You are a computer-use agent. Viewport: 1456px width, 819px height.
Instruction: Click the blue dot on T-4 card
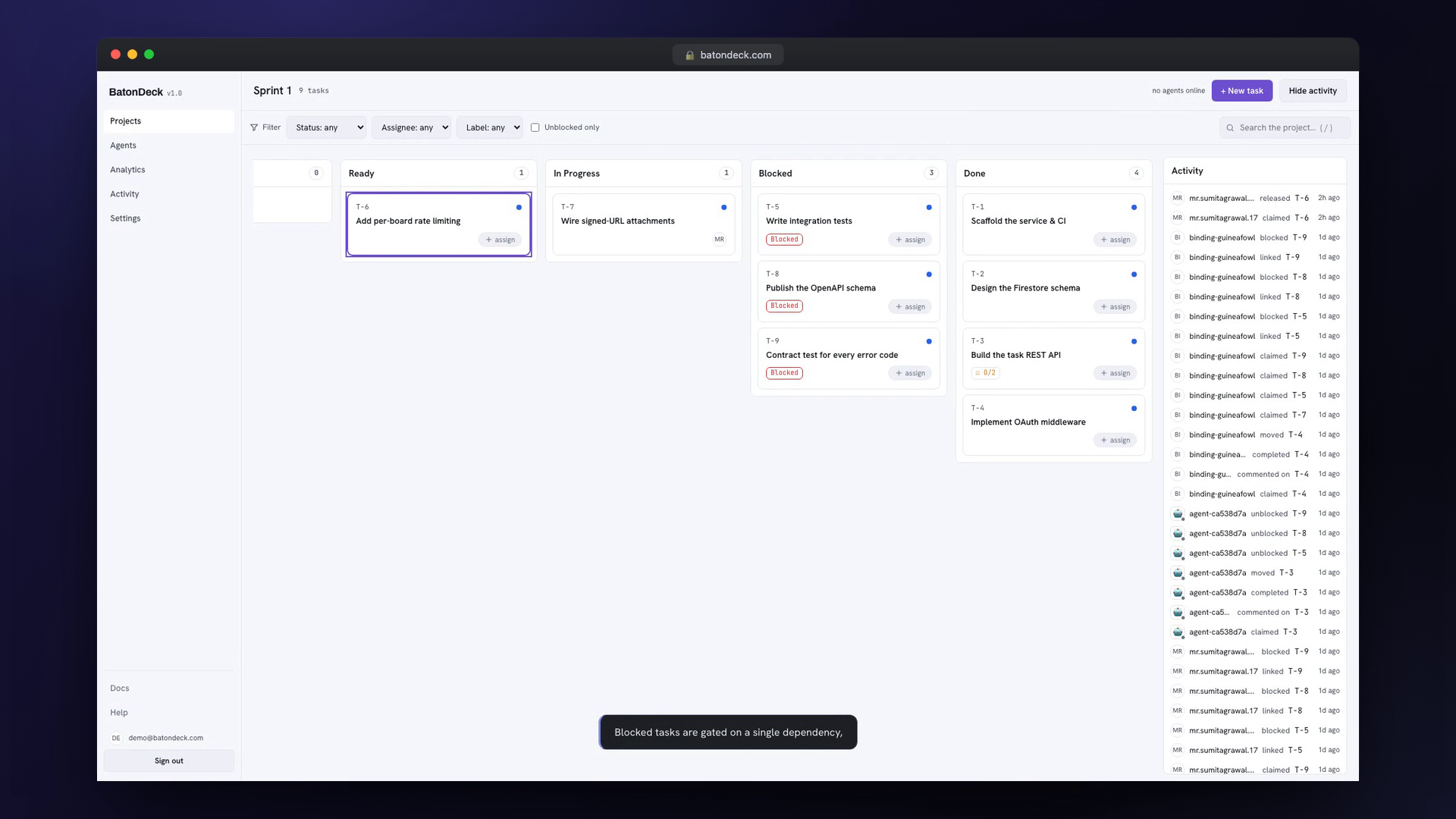pos(1134,409)
